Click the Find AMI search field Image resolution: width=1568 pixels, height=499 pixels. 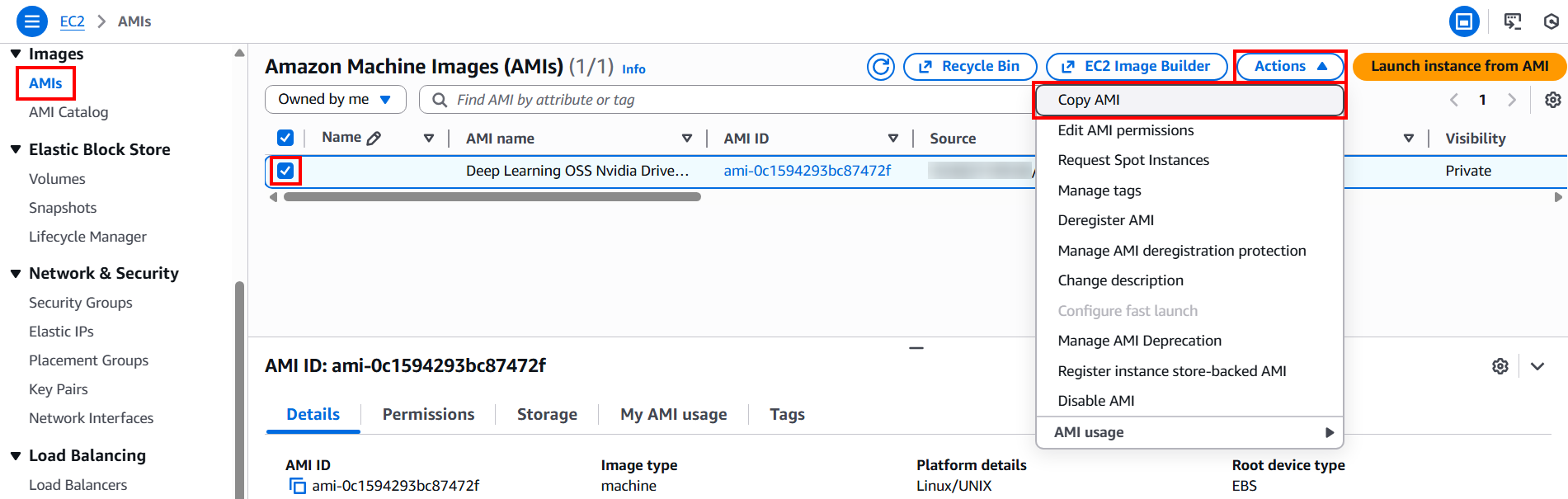pyautogui.click(x=726, y=100)
